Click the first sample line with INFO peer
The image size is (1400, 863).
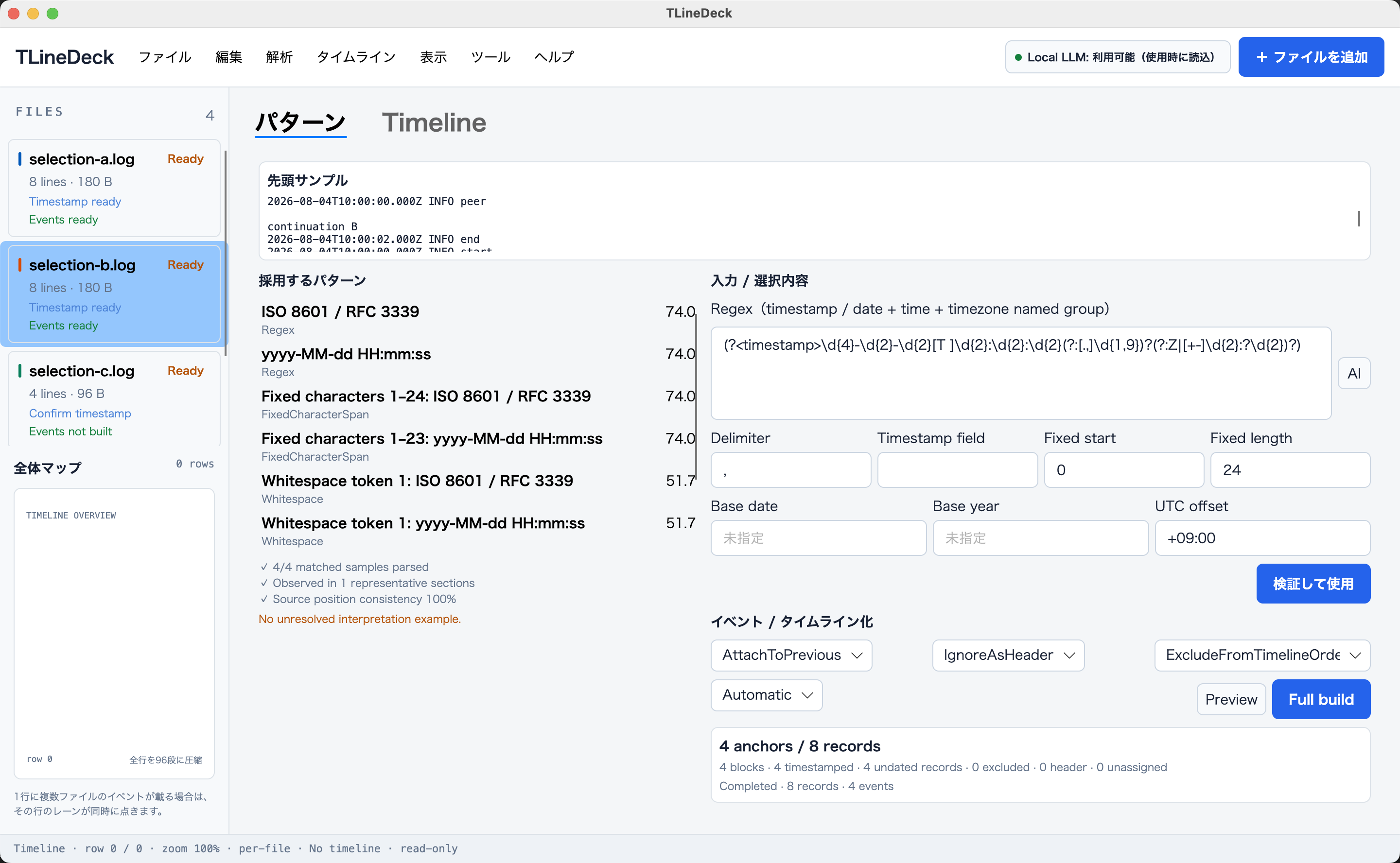(377, 202)
